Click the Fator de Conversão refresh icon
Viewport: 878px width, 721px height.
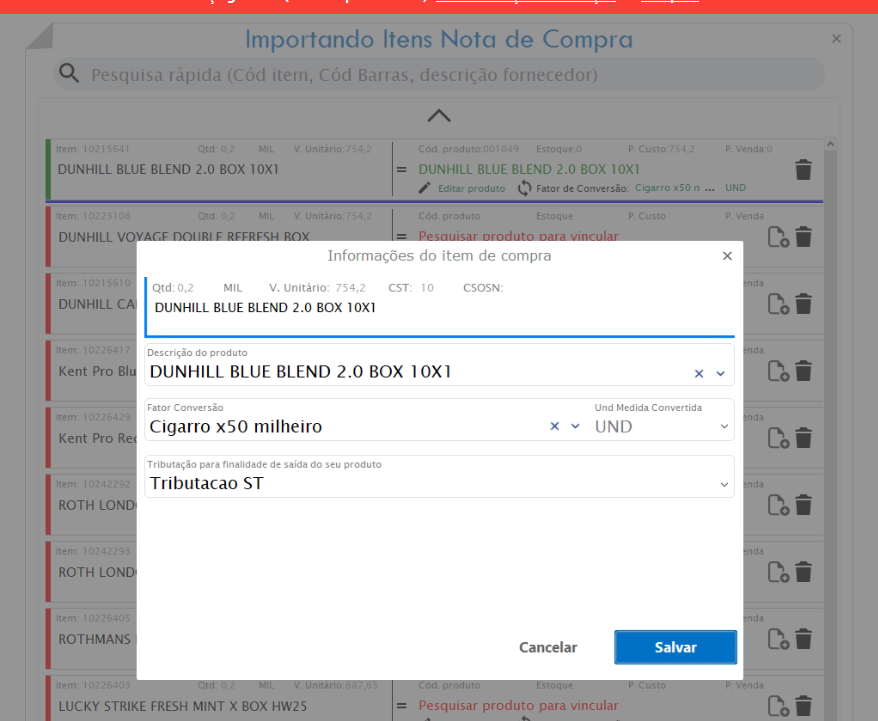coord(524,188)
